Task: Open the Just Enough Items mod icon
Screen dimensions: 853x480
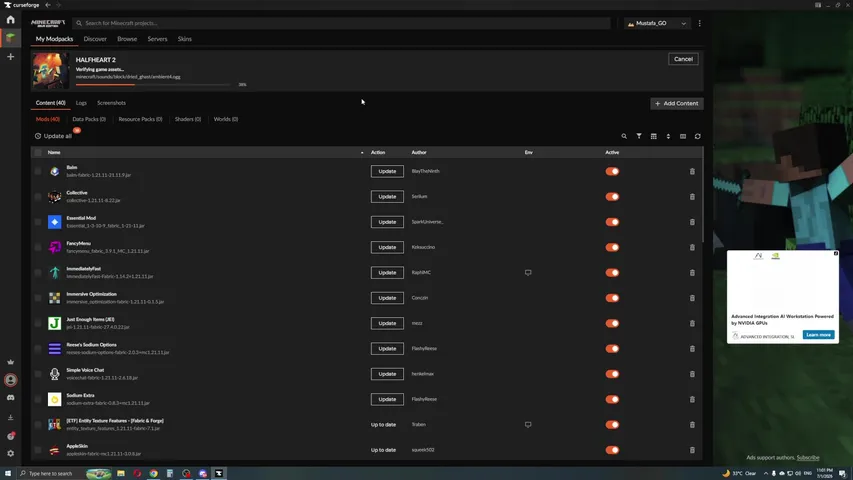Action: coord(54,323)
